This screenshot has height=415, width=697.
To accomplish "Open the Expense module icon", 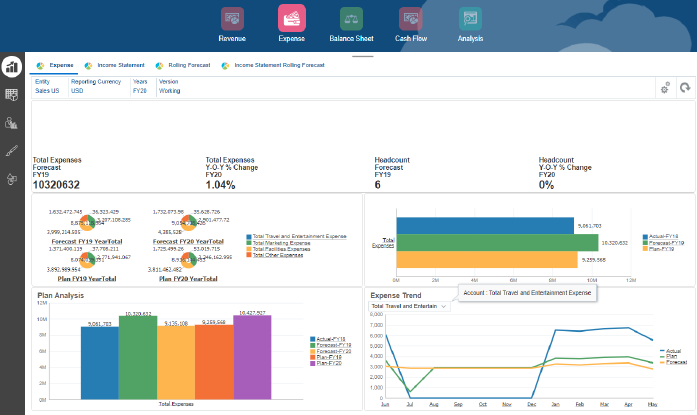I will click(x=291, y=19).
